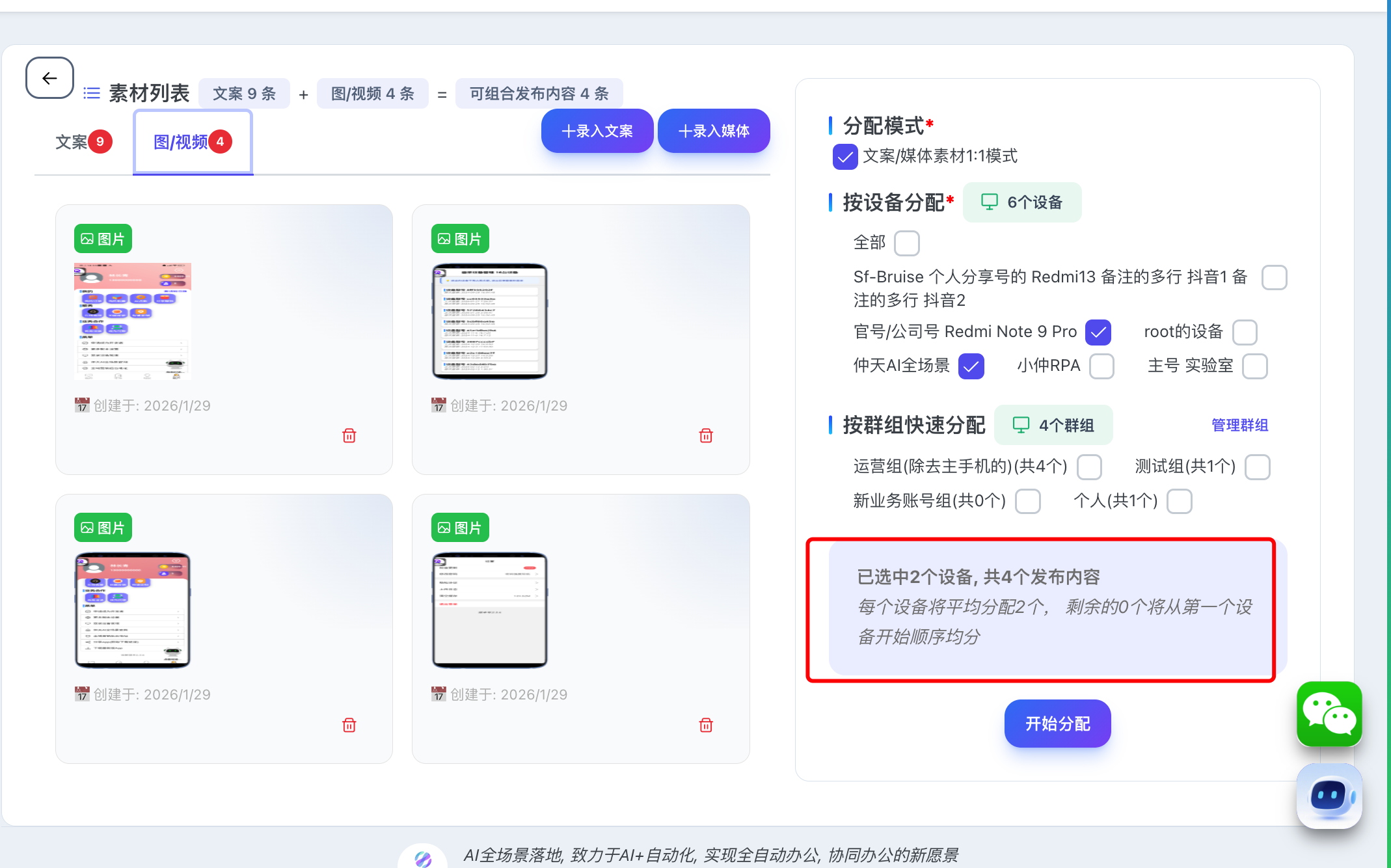This screenshot has height=868, width=1391.
Task: Enable the 小仲RPA device checkbox
Action: pos(1101,366)
